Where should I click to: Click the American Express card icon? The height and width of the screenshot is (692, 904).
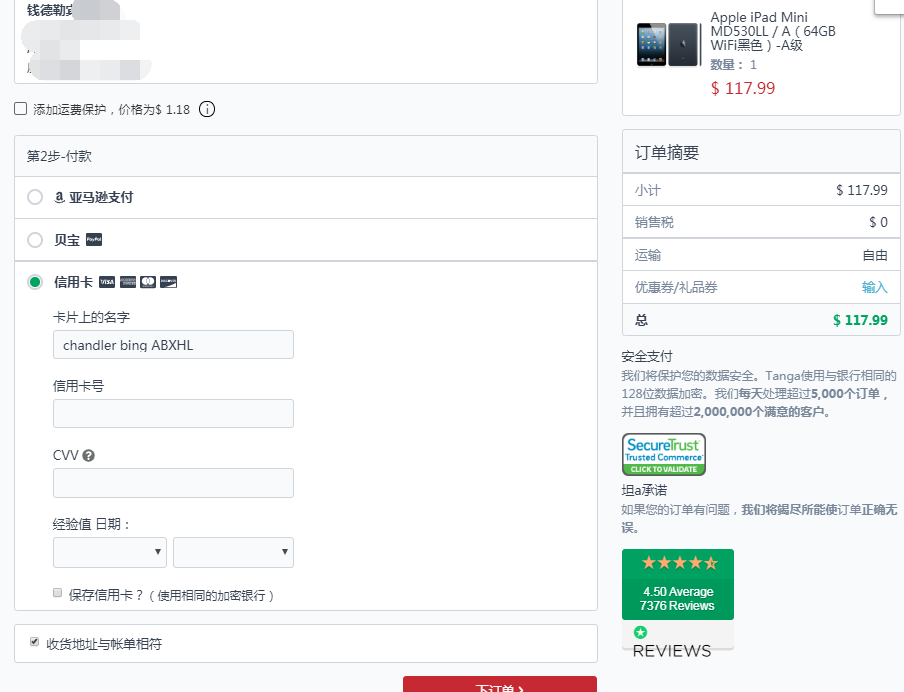128,282
